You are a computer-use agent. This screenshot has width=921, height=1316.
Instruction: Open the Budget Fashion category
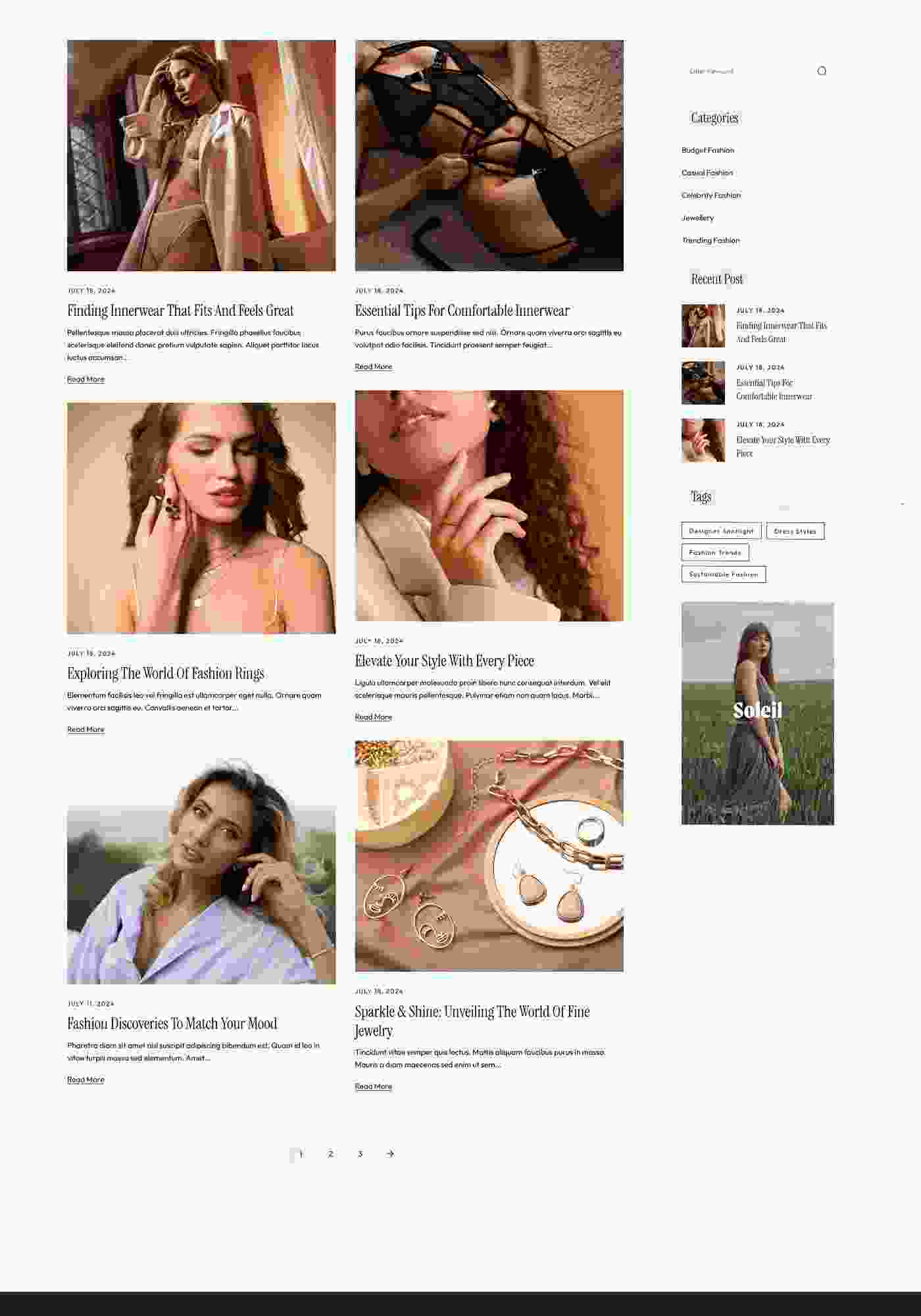click(x=708, y=150)
